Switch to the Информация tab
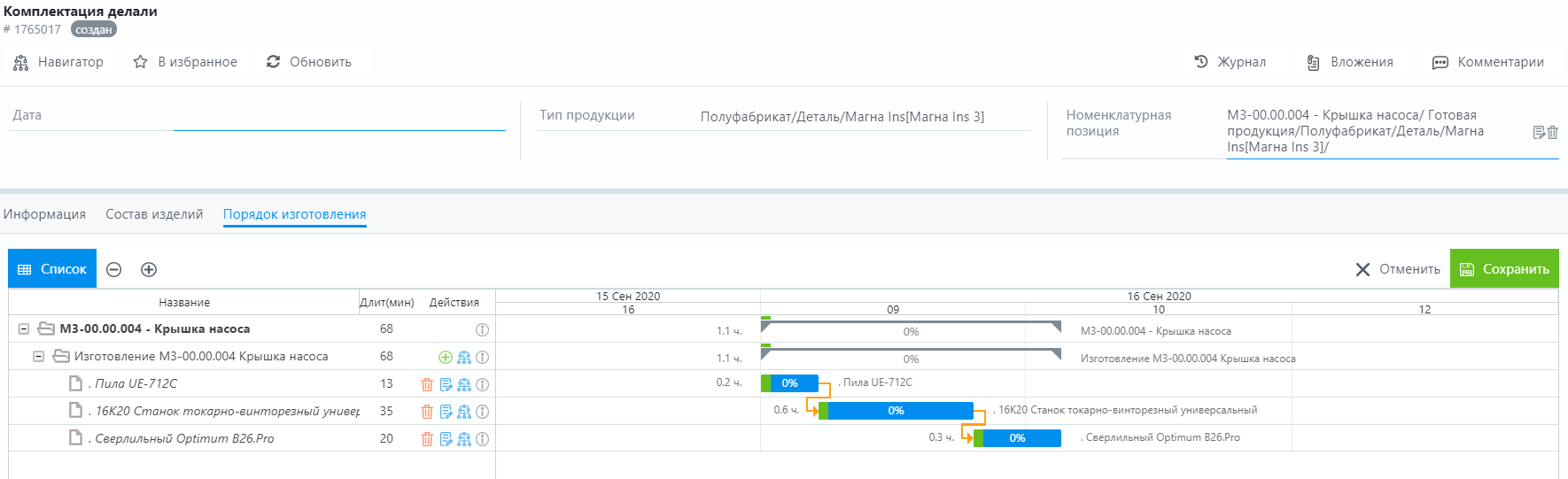 click(44, 214)
